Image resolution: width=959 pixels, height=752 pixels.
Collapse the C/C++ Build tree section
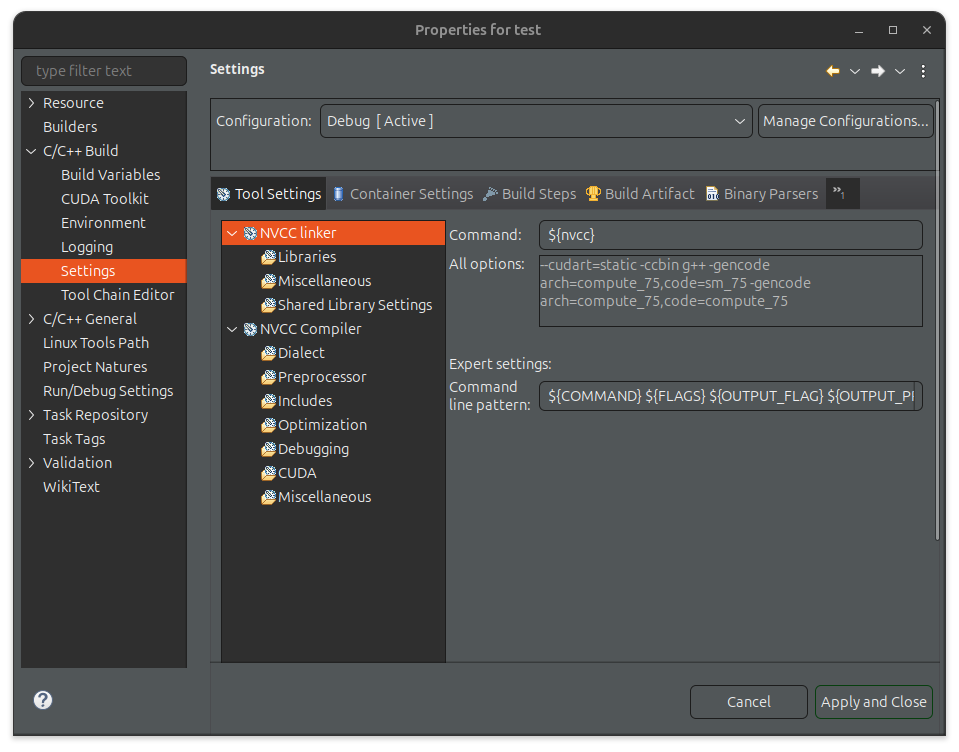click(32, 151)
